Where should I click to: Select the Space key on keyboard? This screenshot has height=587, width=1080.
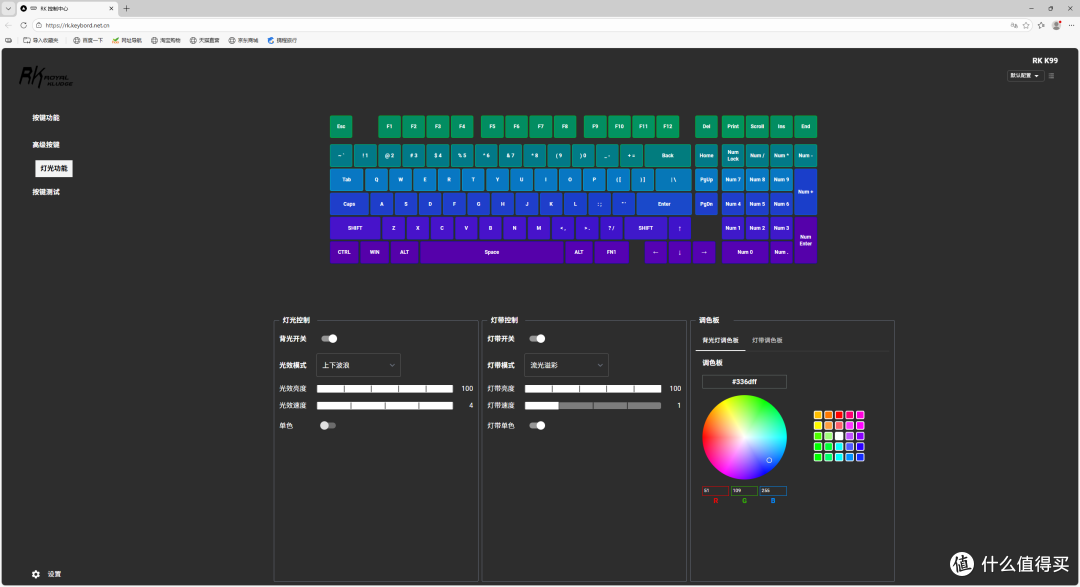492,252
